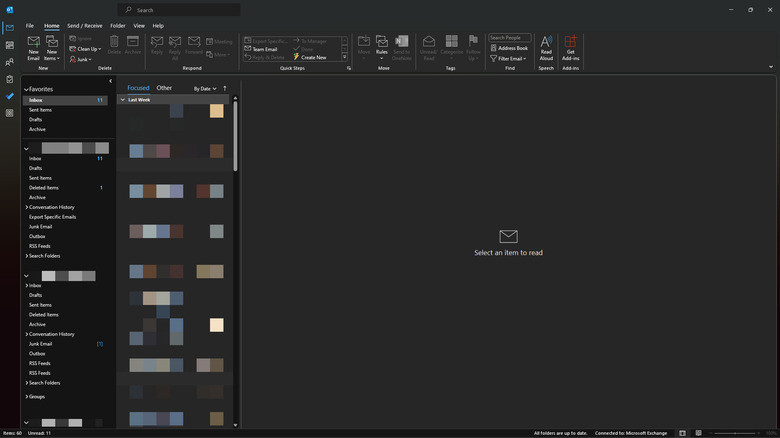Open the File menu
This screenshot has width=780, height=438.
click(x=29, y=25)
